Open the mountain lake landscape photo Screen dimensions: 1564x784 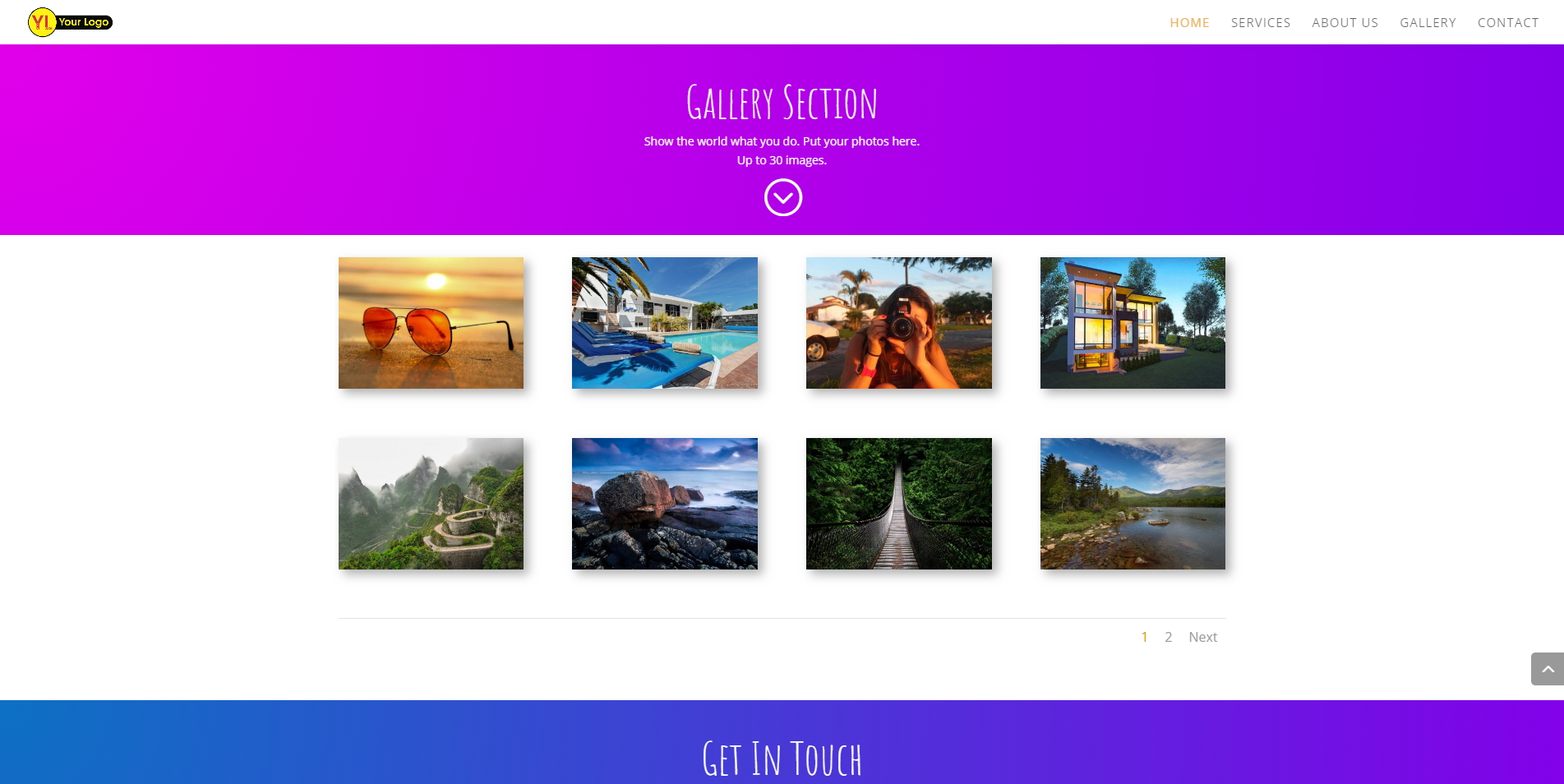coord(1133,504)
